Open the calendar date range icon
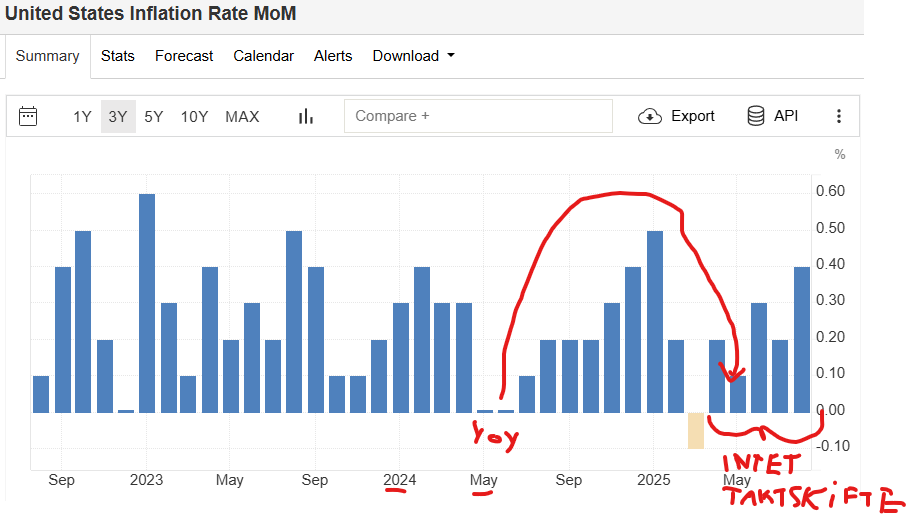The width and height of the screenshot is (906, 514). [28, 116]
